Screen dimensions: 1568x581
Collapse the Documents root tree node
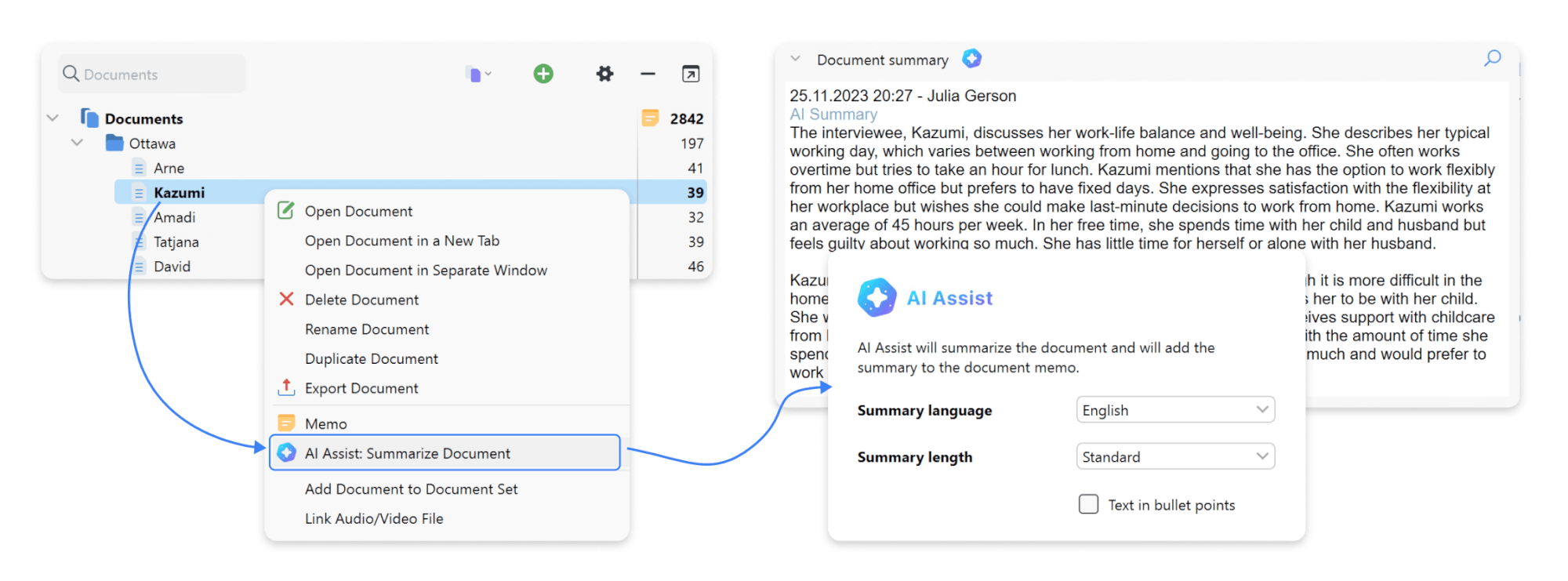coord(53,118)
